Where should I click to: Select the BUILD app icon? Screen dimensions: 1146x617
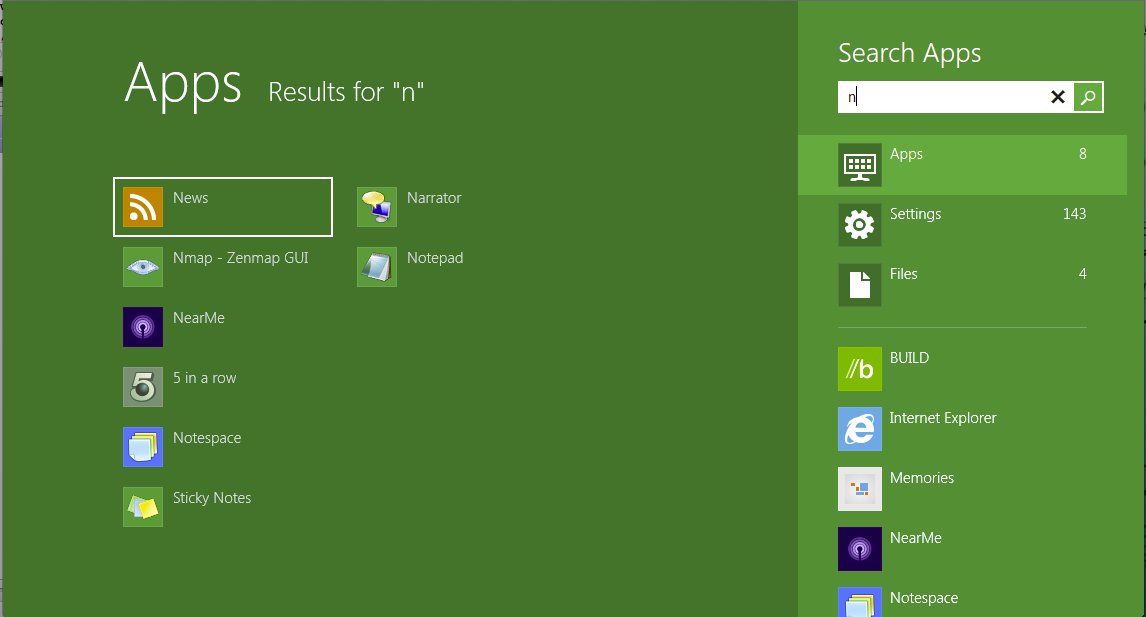click(x=860, y=369)
